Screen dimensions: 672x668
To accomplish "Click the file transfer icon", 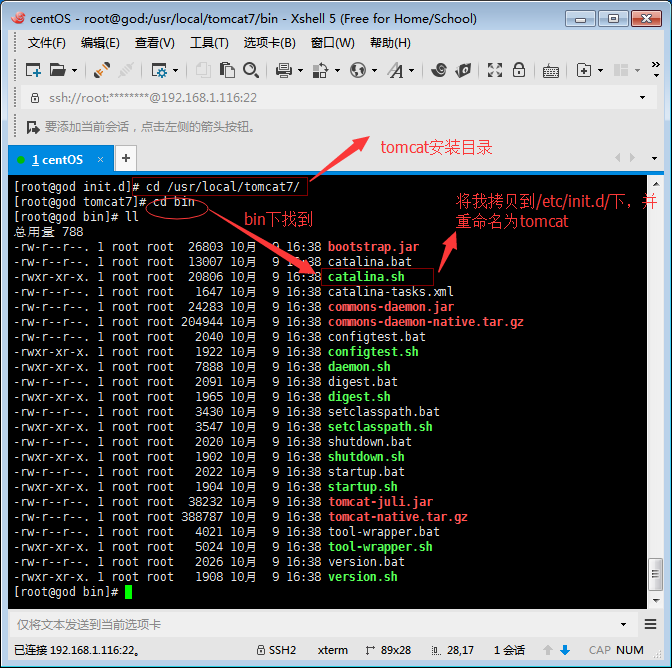I will point(320,70).
